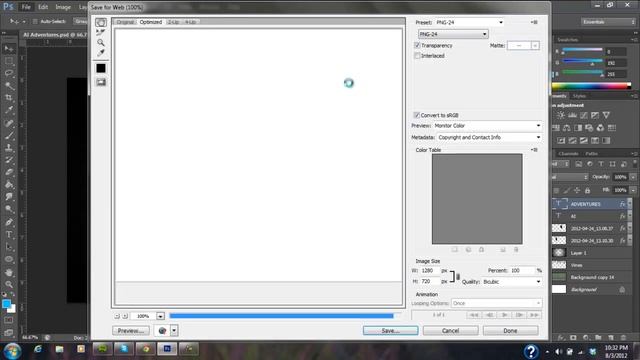Select the Magic Wand tool
The width and height of the screenshot is (640, 360).
point(9,86)
